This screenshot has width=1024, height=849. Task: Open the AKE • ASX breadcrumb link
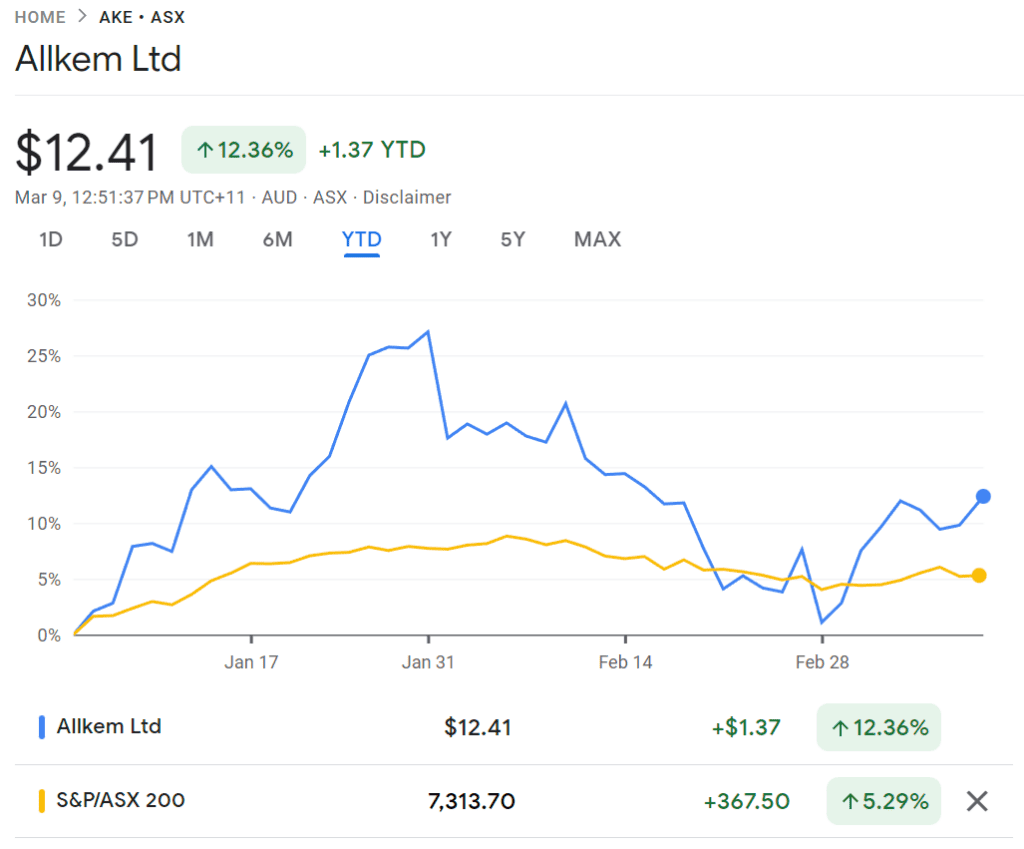coord(142,17)
